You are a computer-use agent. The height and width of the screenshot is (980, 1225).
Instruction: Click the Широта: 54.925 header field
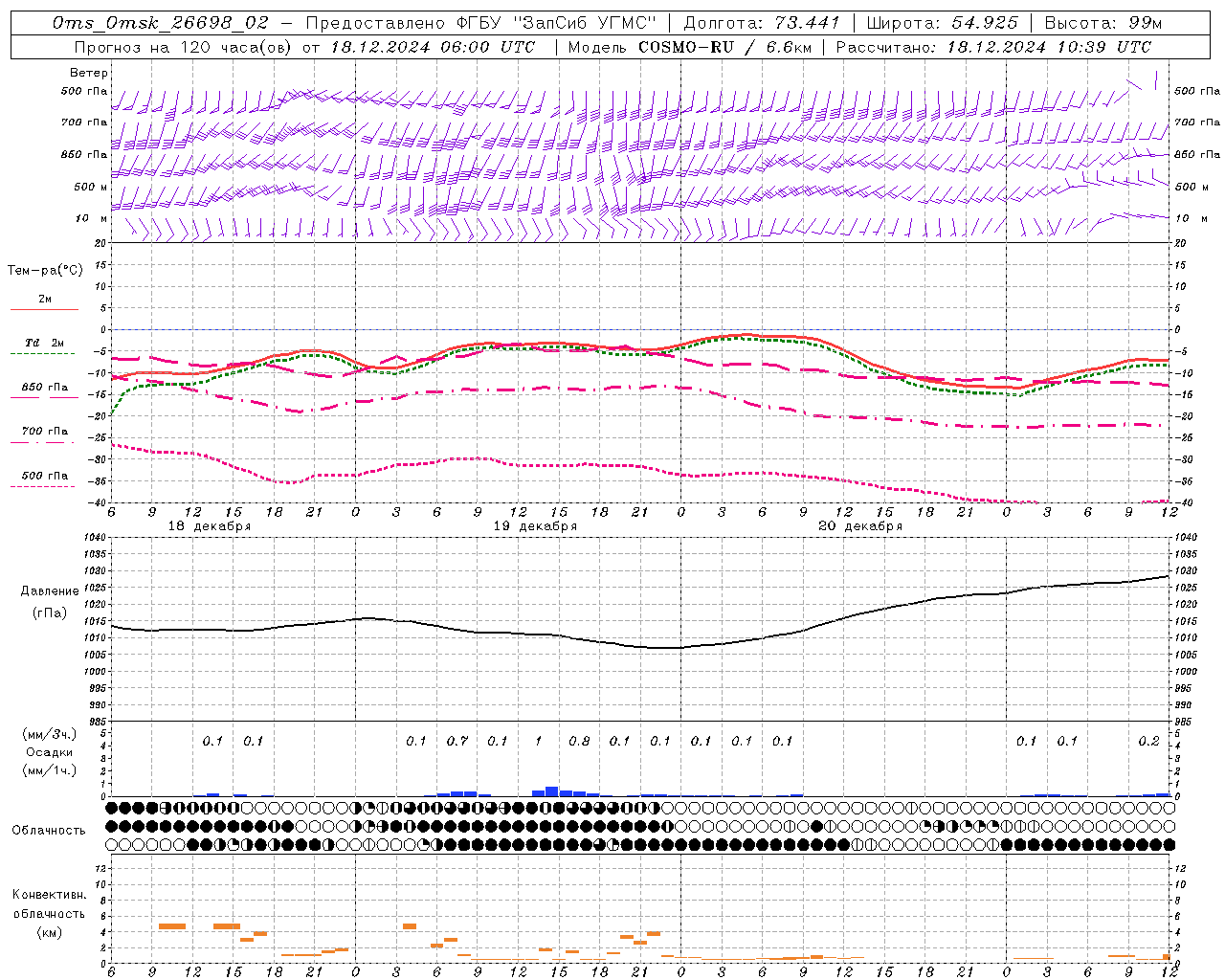[x=943, y=23]
